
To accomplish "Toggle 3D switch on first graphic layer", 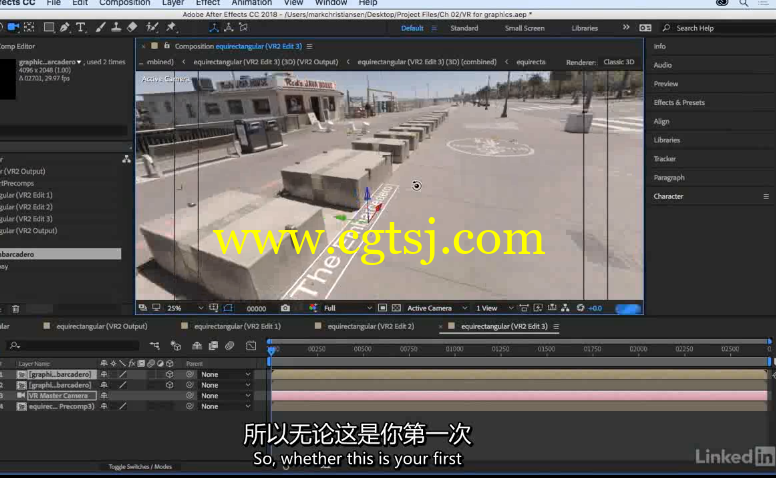I will pos(170,375).
